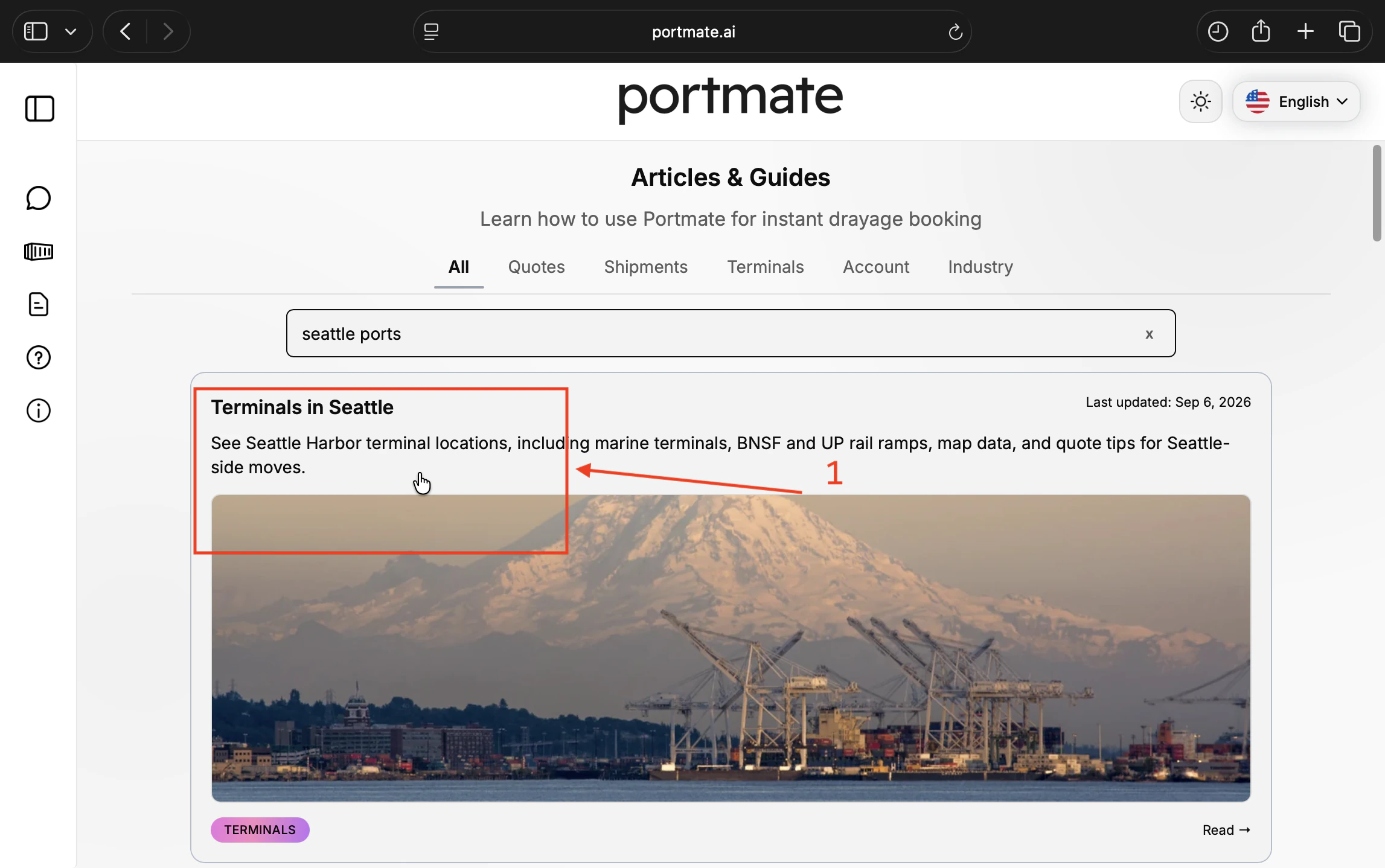Open the chat bubble section
The image size is (1385, 868).
39,198
